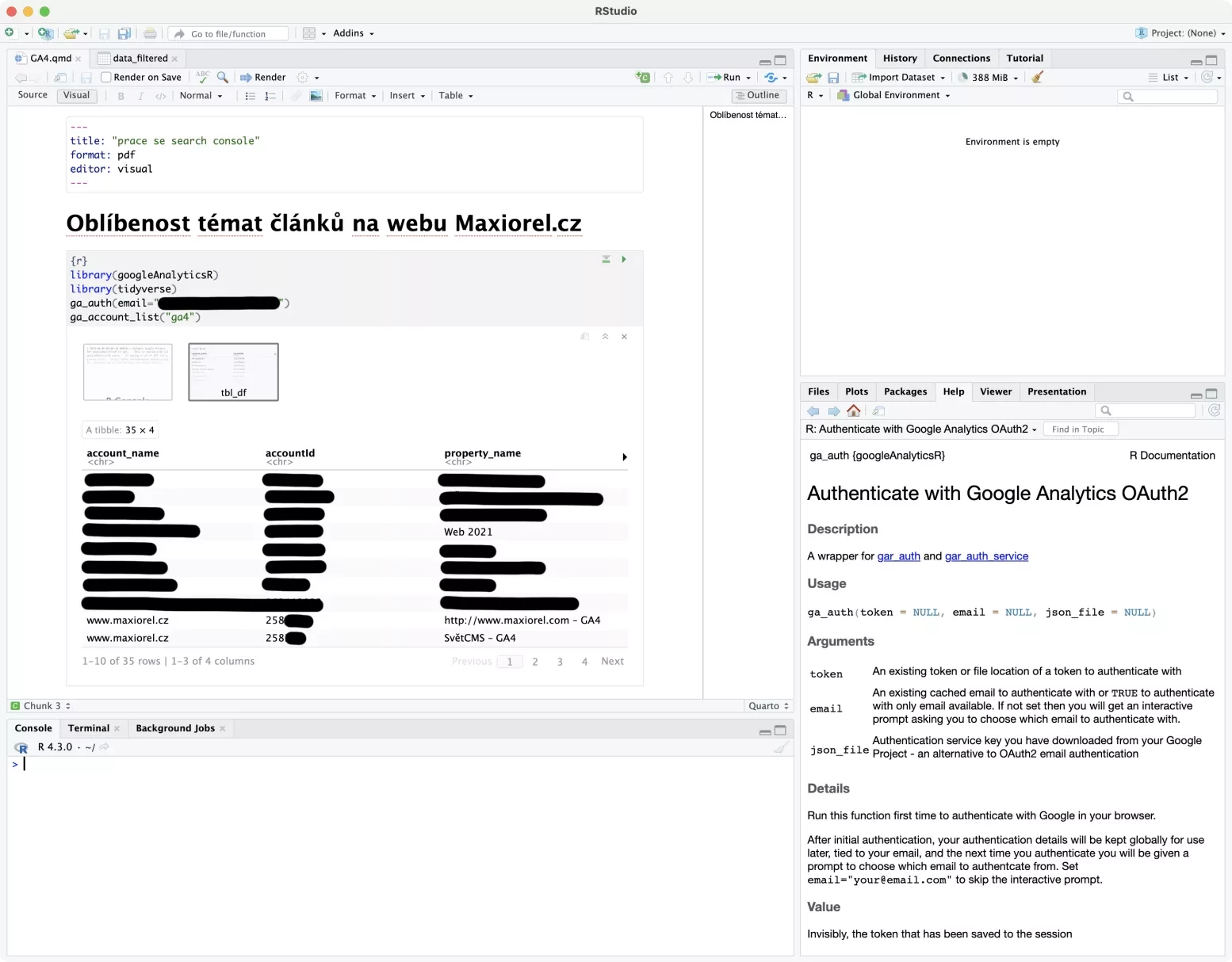Open the 388 MiB memory usage dropdown

[x=988, y=78]
